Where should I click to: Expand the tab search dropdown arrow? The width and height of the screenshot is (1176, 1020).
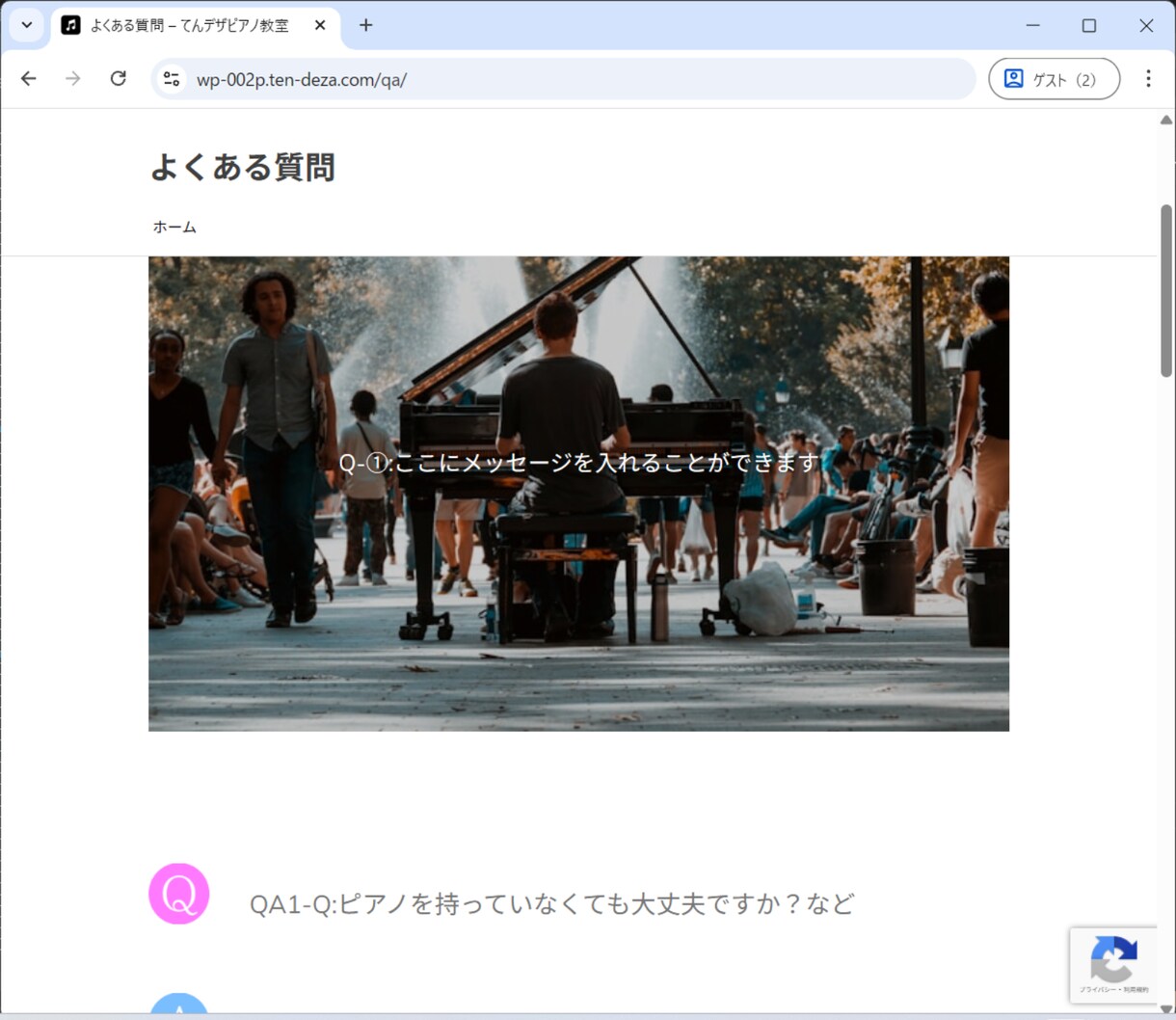[x=27, y=26]
